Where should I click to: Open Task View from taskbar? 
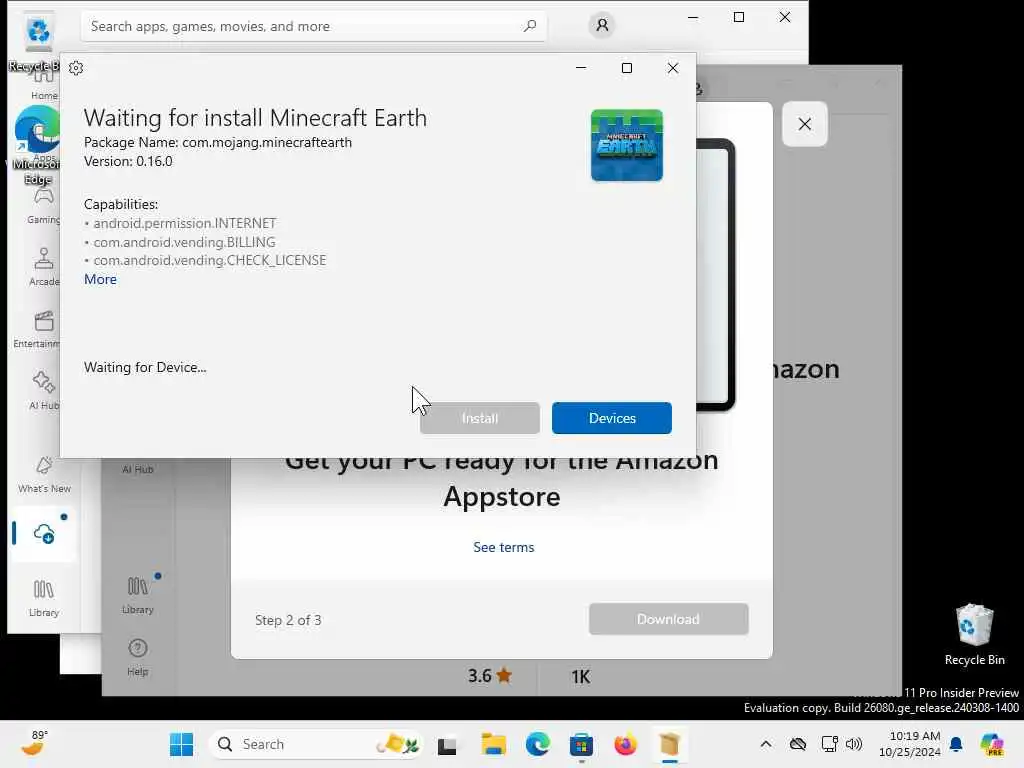pos(447,744)
